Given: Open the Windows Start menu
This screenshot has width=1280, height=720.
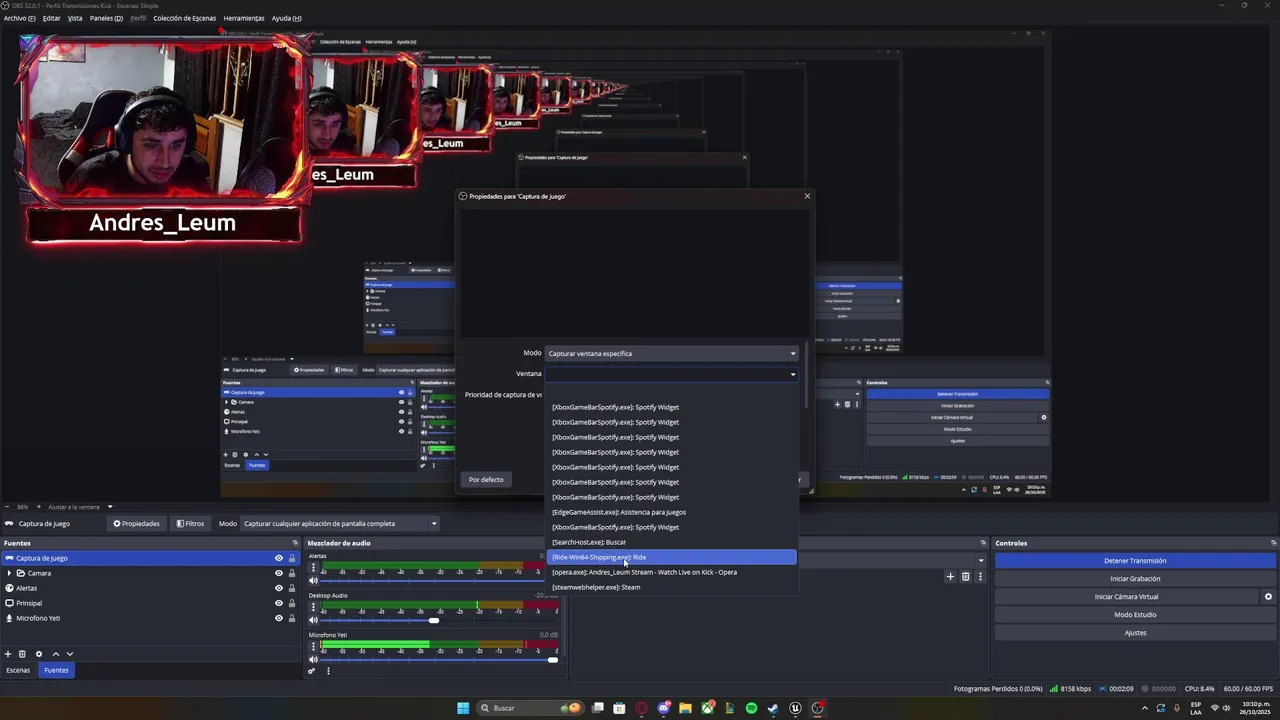Looking at the screenshot, I should (x=463, y=708).
